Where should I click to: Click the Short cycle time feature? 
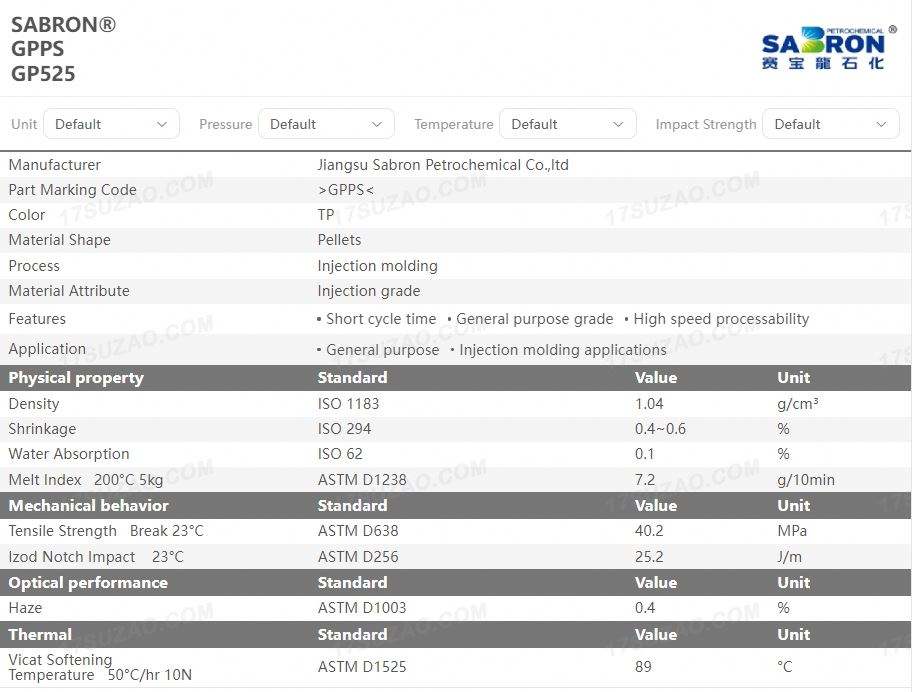coord(381,319)
